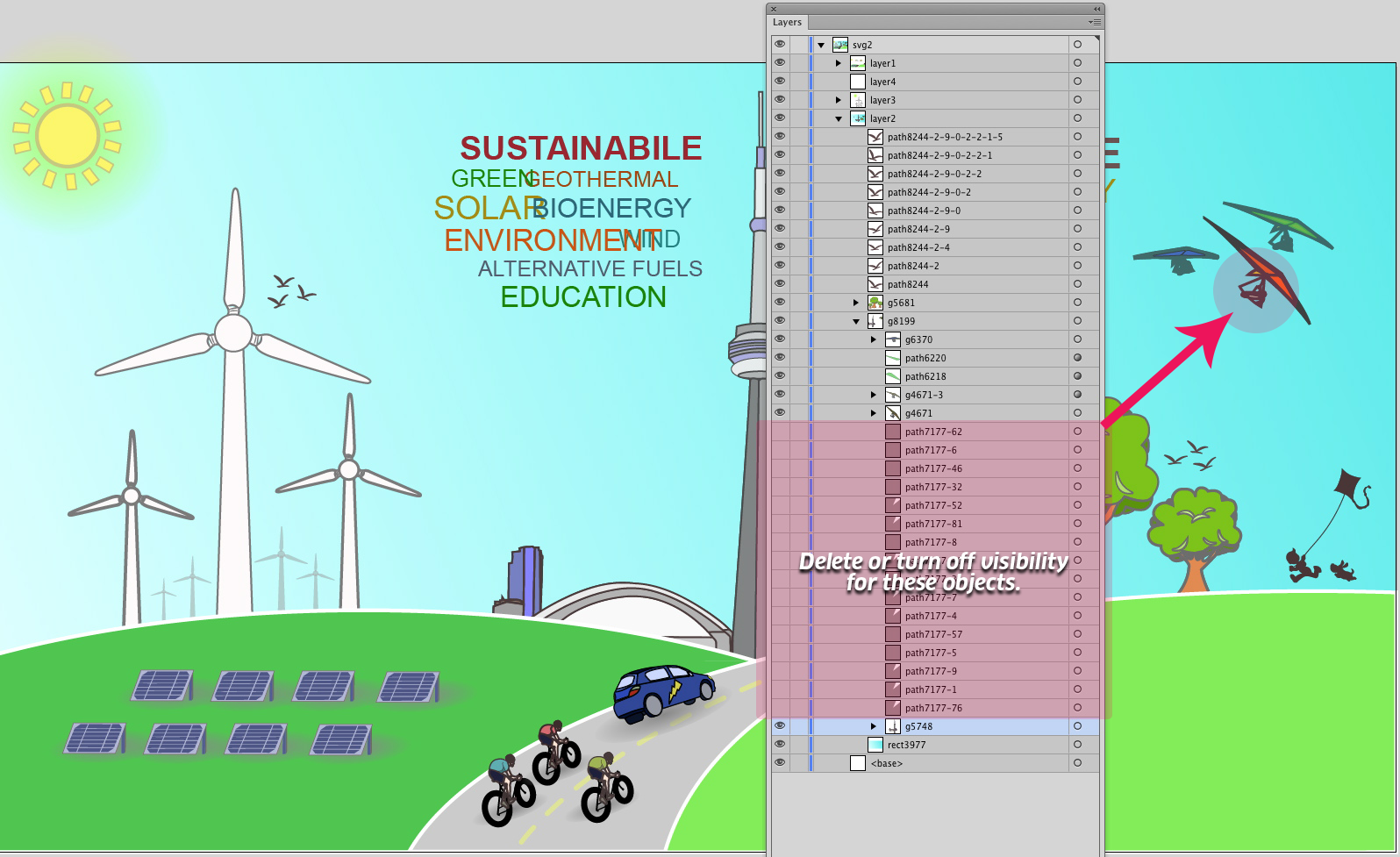
Task: Click the SUSTAINABILE text on canvas
Action: pyautogui.click(x=581, y=148)
